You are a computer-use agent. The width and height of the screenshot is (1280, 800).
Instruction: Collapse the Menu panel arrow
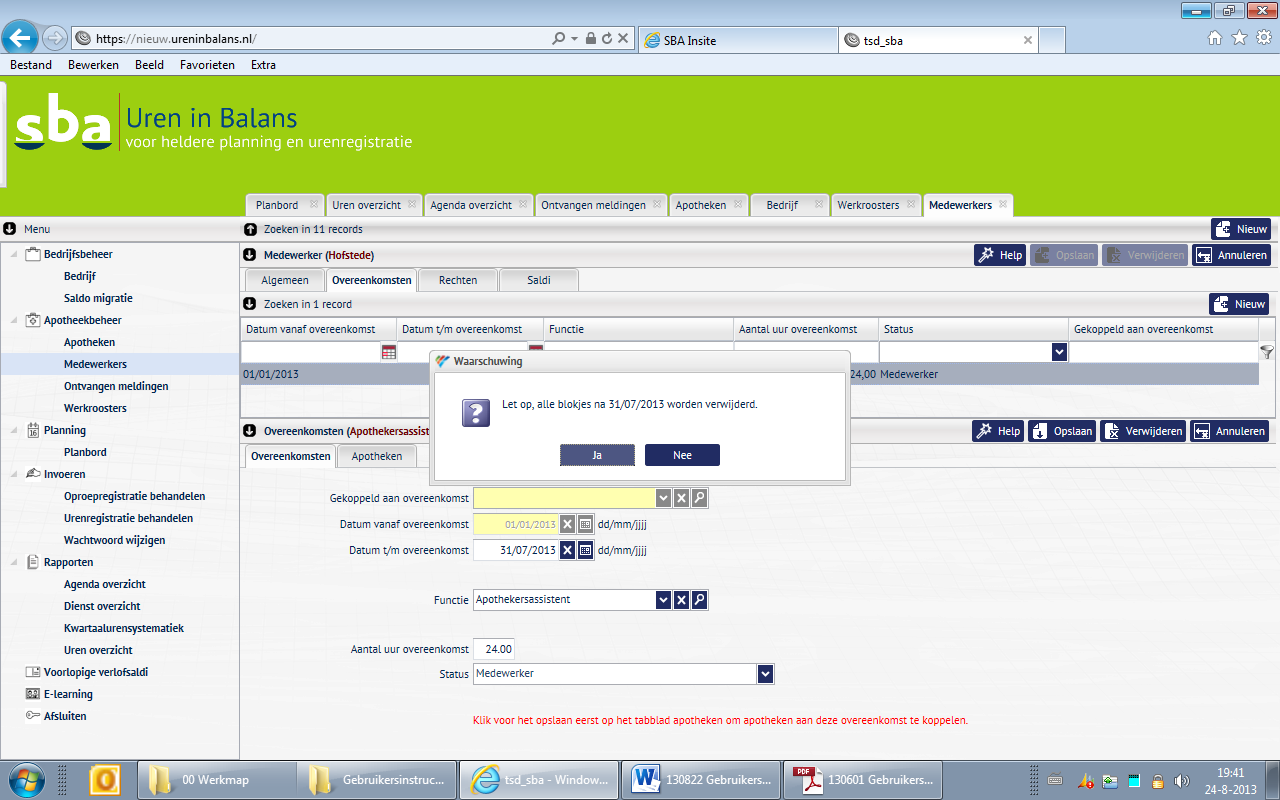pyautogui.click(x=9, y=229)
